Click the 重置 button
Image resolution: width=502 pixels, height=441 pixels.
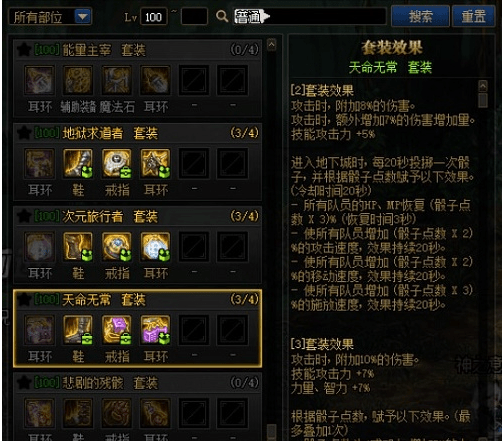tap(473, 16)
